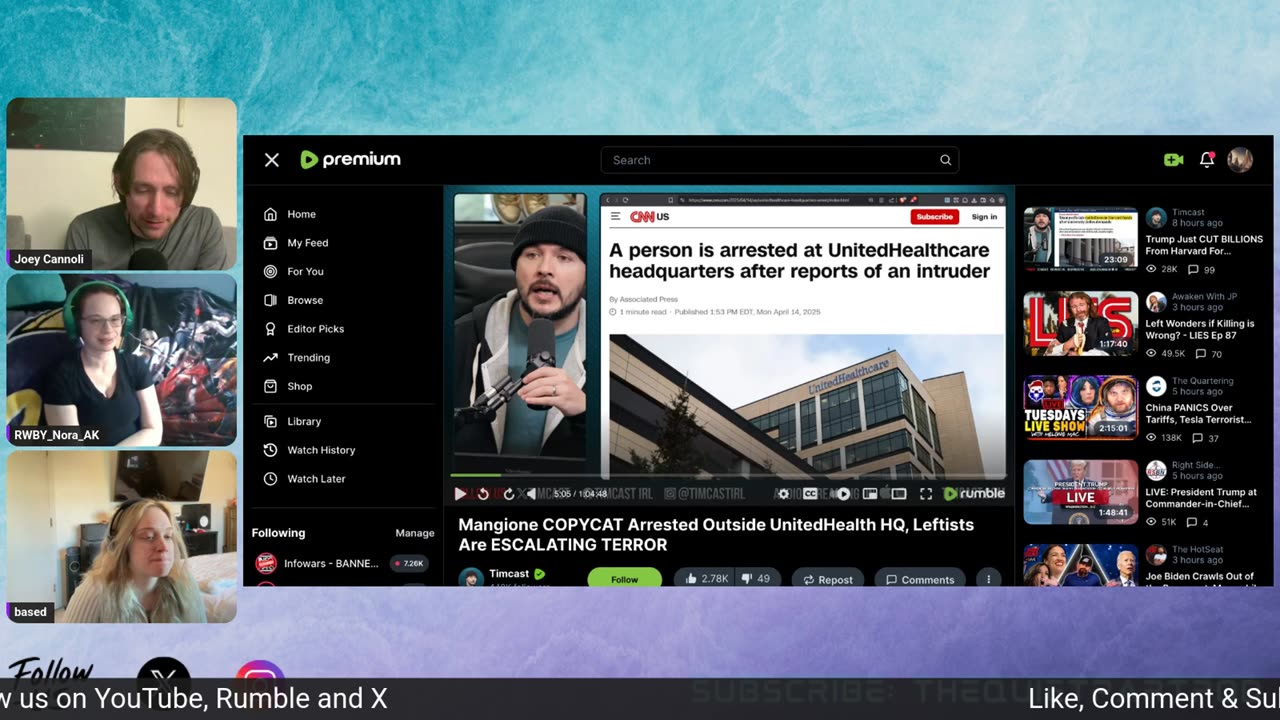This screenshot has width=1280, height=720.
Task: Click the rumble logo in the player bar
Action: pyautogui.click(x=974, y=493)
